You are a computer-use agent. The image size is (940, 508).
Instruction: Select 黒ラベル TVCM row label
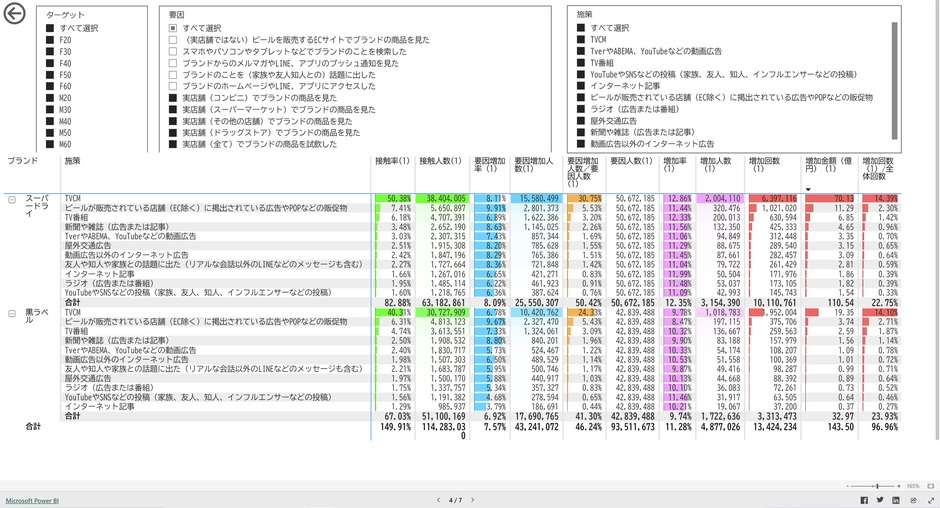click(x=73, y=312)
